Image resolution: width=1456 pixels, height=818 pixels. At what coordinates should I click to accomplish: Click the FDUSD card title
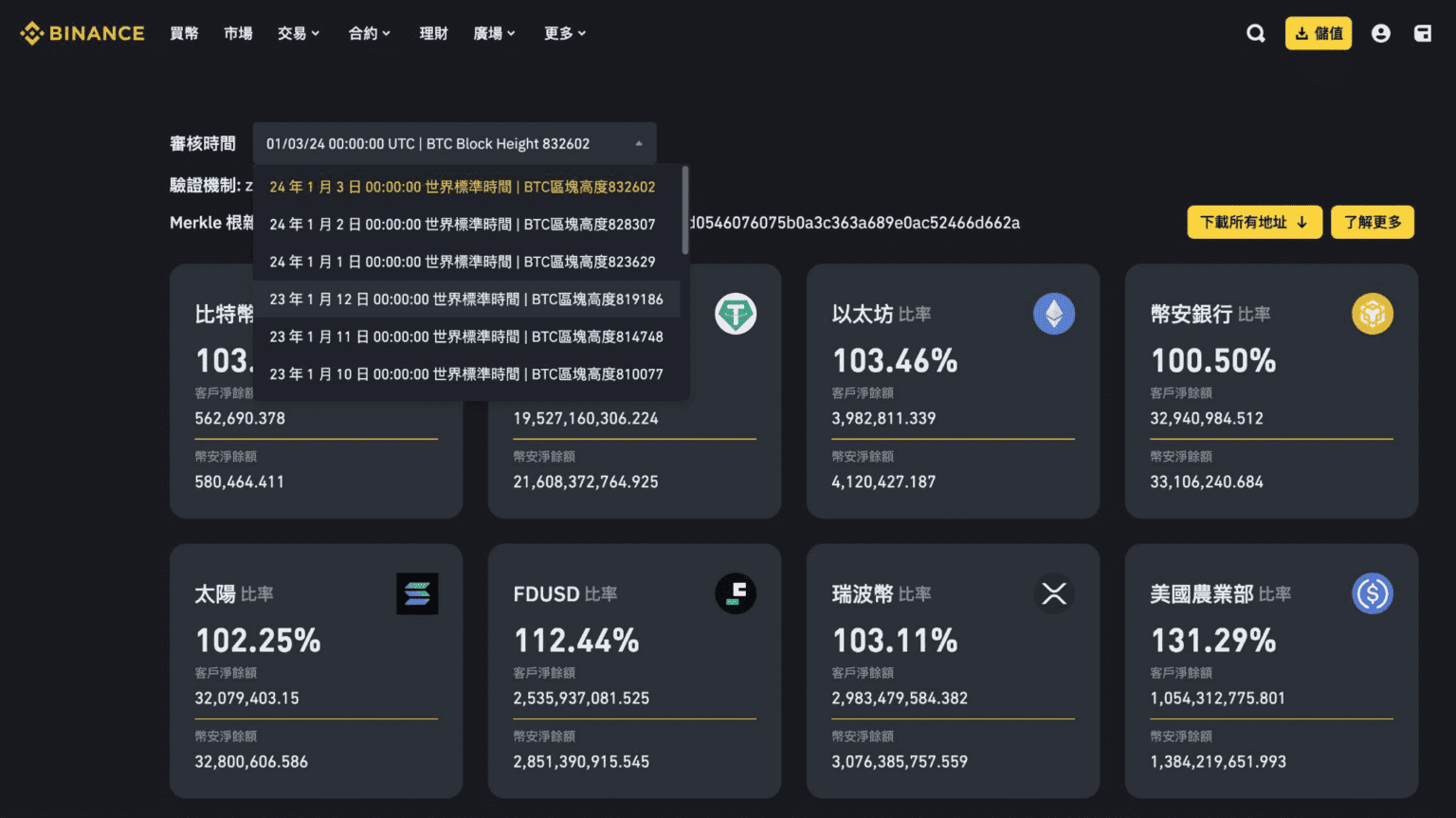tap(546, 593)
